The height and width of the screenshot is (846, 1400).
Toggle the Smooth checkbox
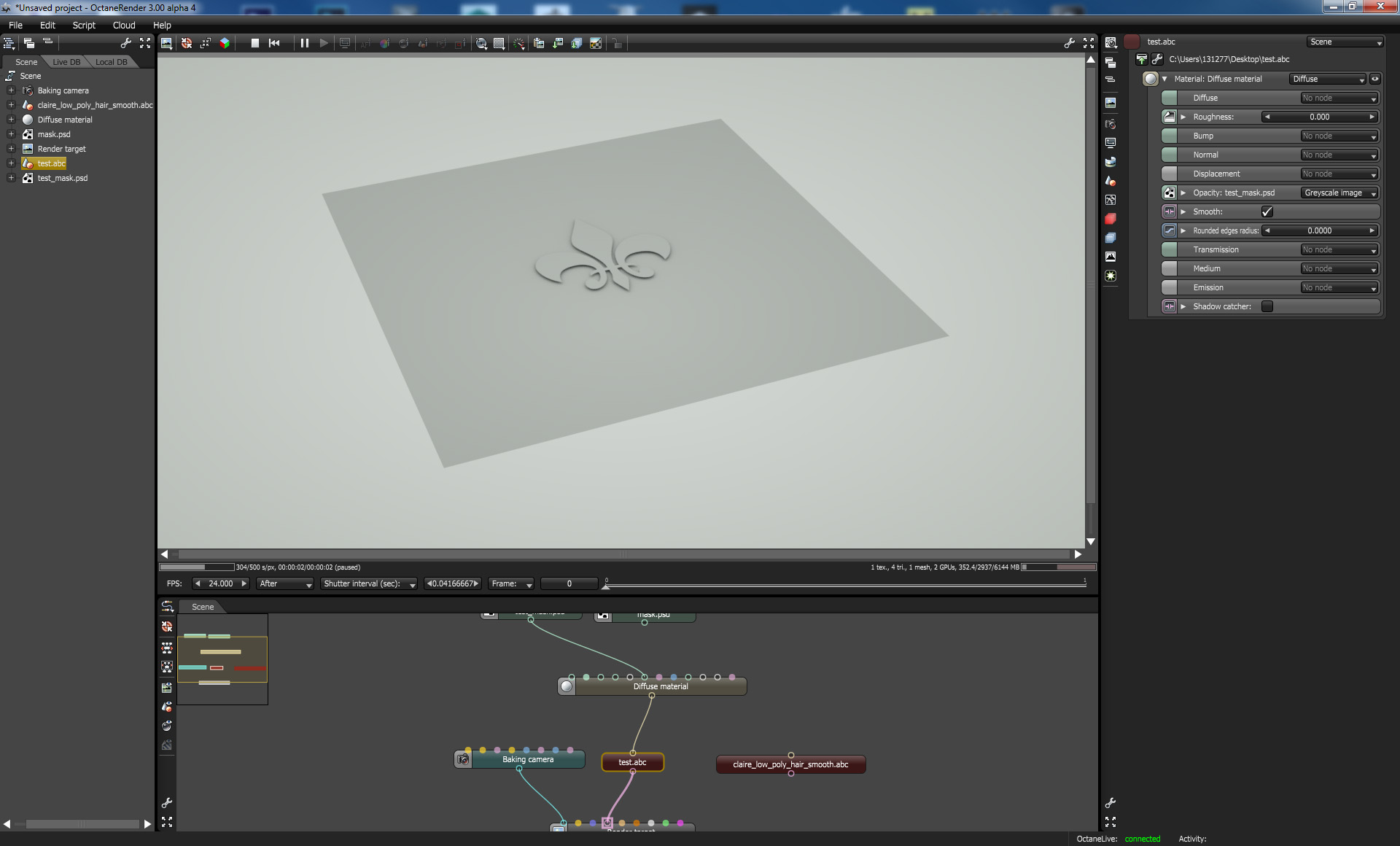1267,212
